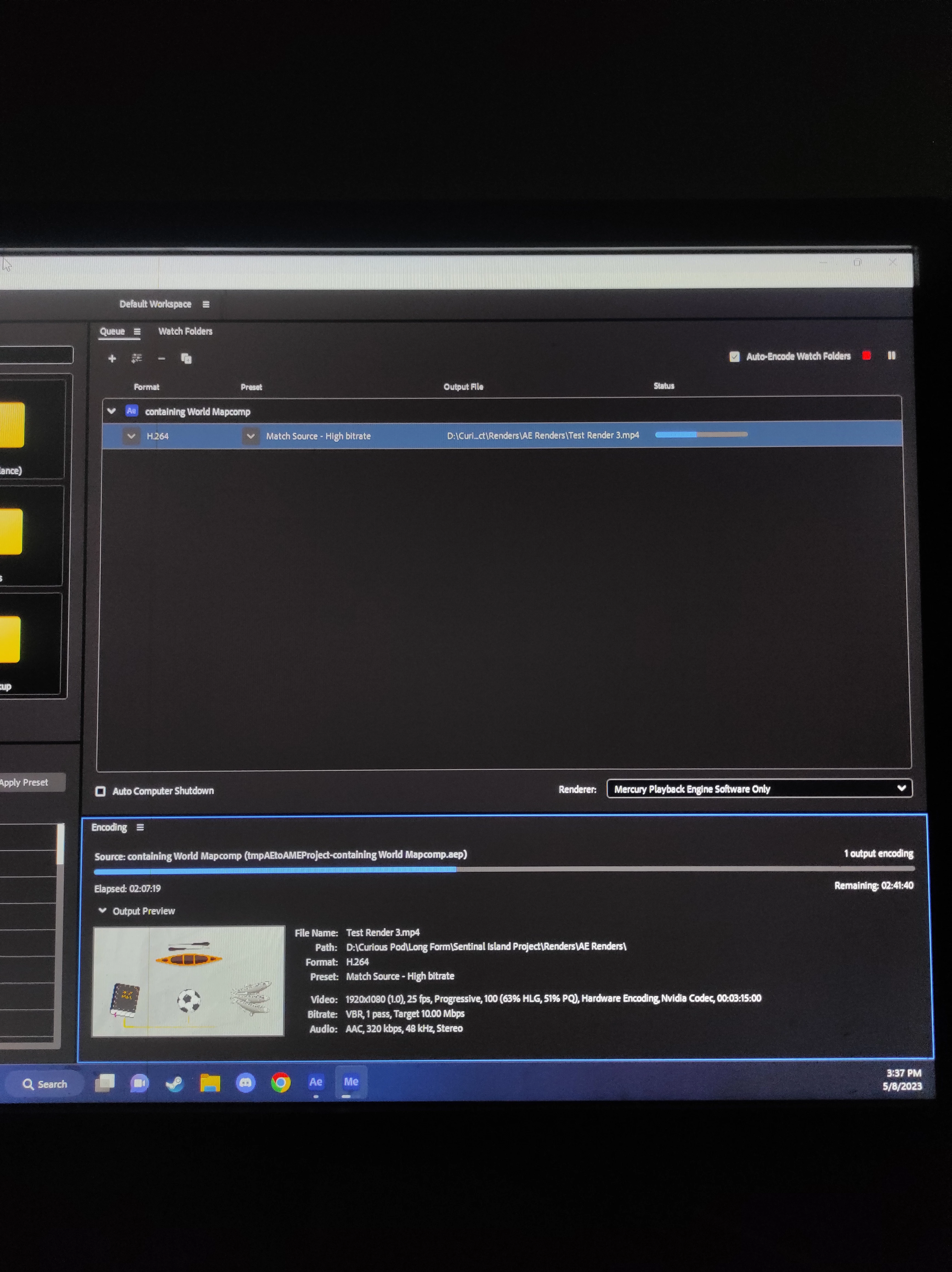Open the Encoding panel hamburger menu
Viewport: 952px width, 1272px height.
(140, 827)
